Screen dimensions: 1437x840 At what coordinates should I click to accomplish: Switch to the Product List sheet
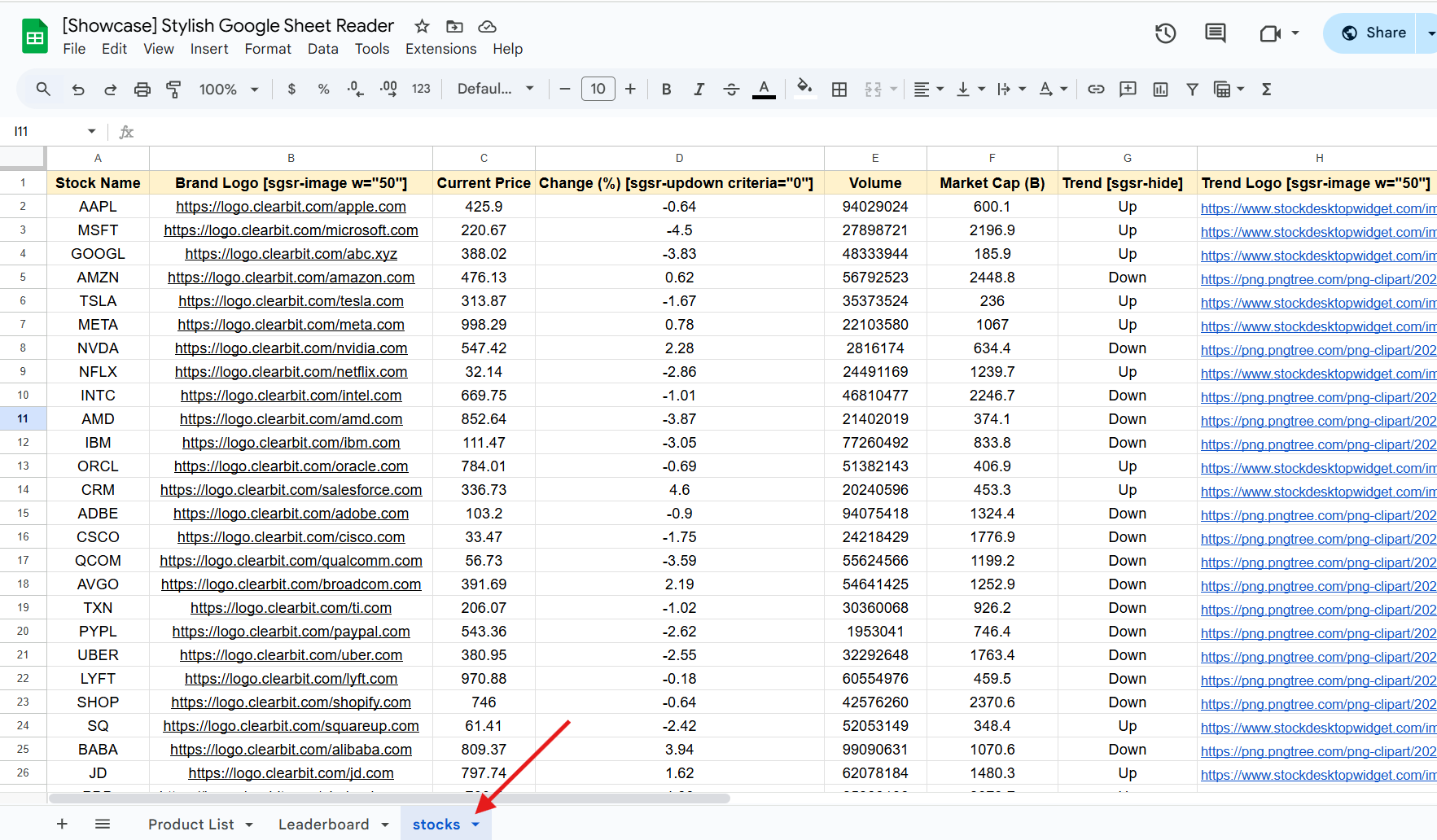[x=191, y=825]
